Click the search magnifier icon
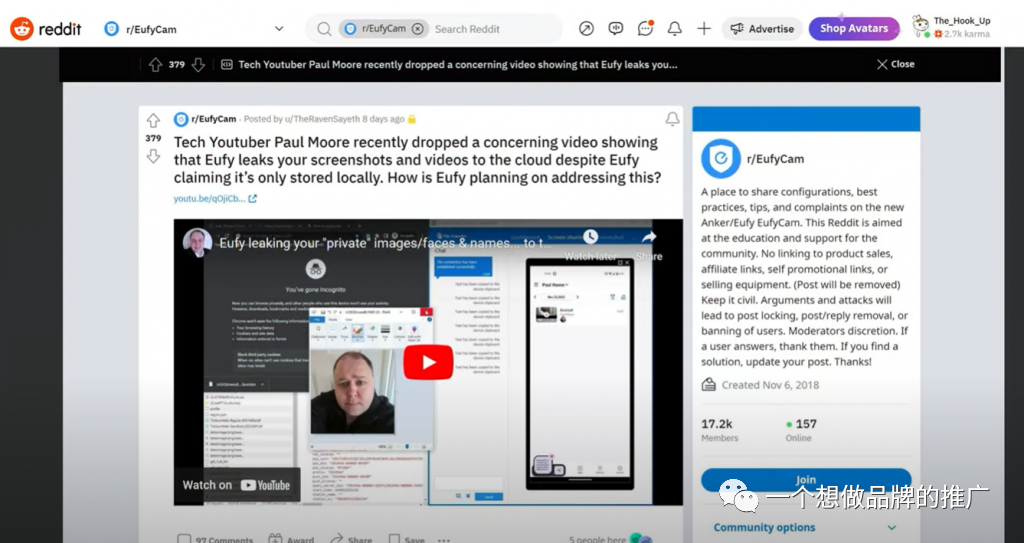The height and width of the screenshot is (543, 1024). (324, 29)
